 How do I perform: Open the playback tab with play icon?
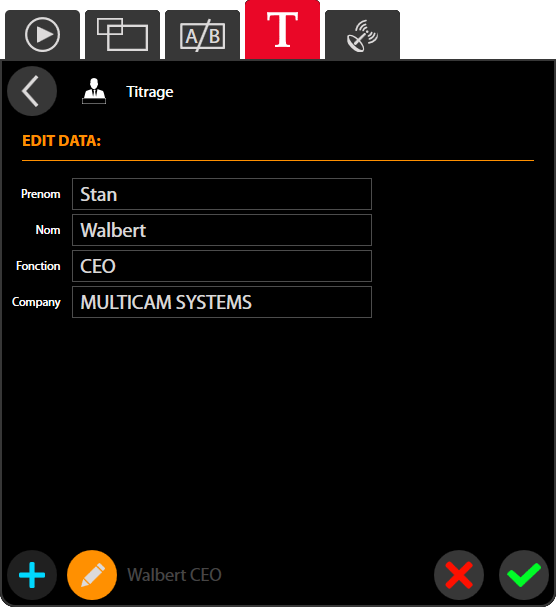pyautogui.click(x=42, y=35)
